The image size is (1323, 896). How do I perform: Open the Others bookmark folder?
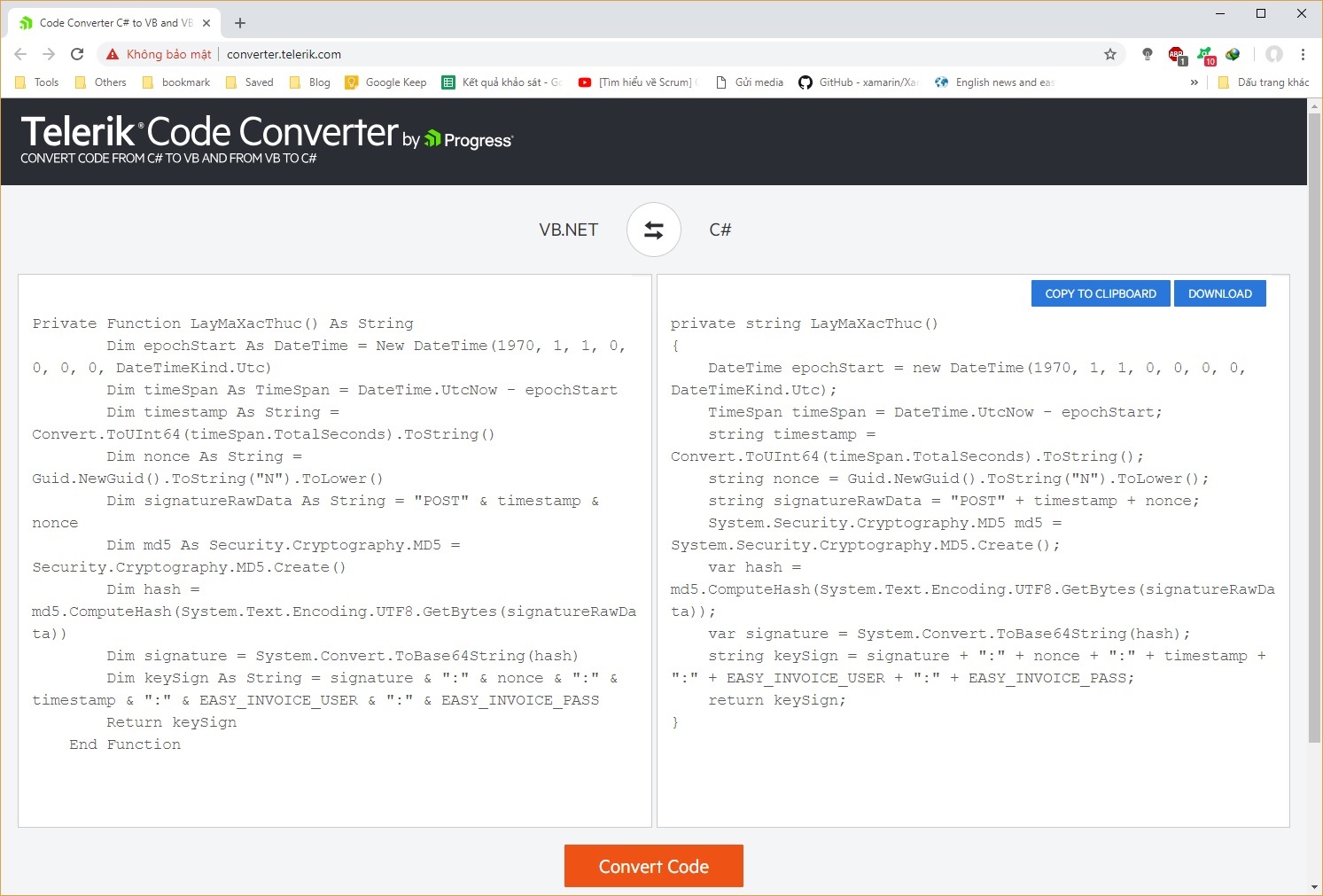pyautogui.click(x=100, y=82)
